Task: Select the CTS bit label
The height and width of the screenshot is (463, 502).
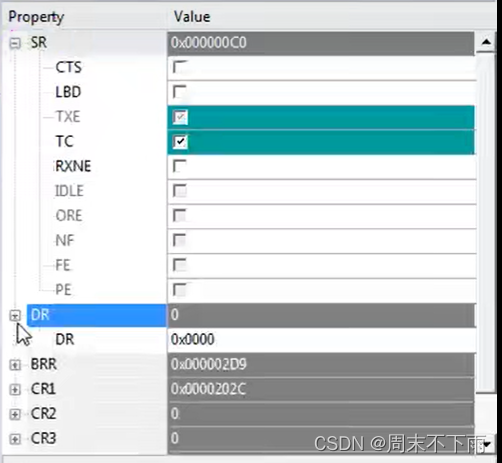Action: pos(68,67)
